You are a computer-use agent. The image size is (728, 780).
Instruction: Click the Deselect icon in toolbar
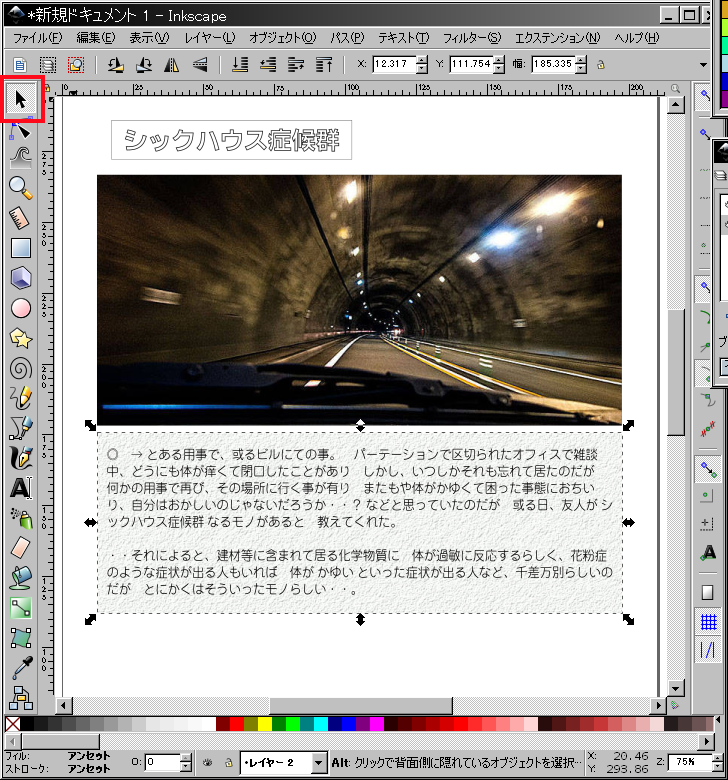pyautogui.click(x=76, y=65)
